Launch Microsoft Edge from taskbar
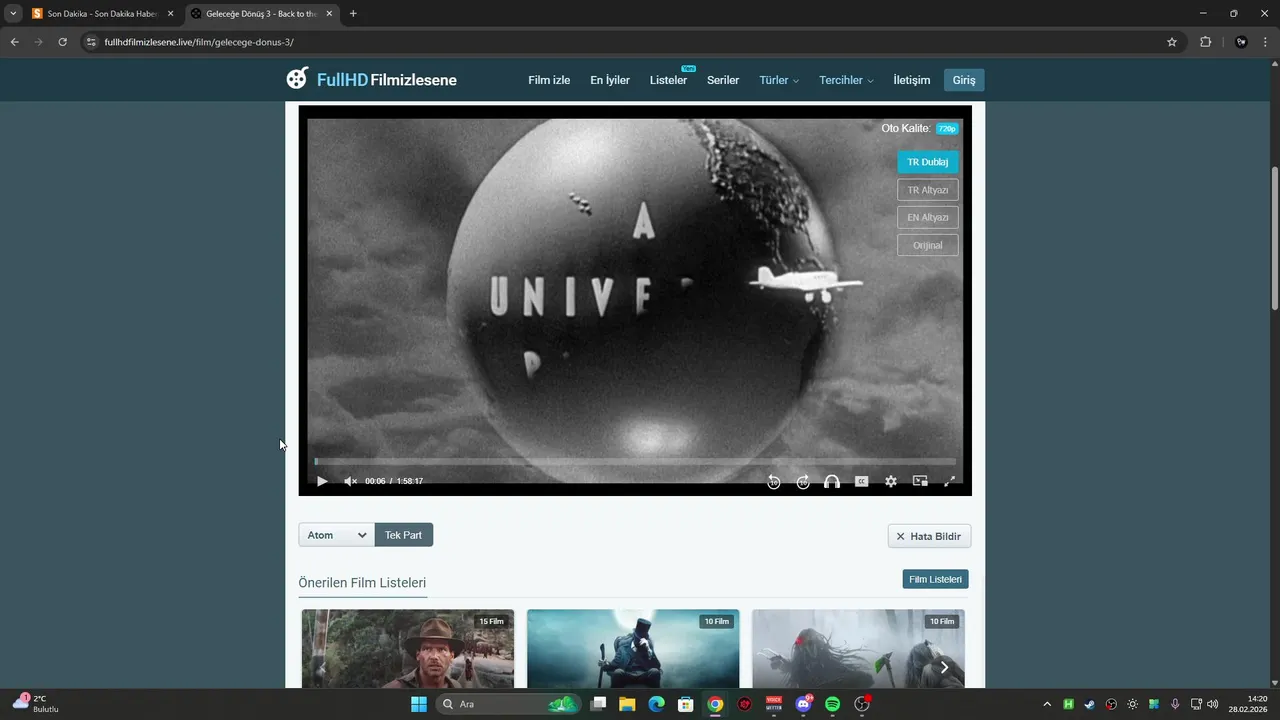1280x720 pixels. 656,704
